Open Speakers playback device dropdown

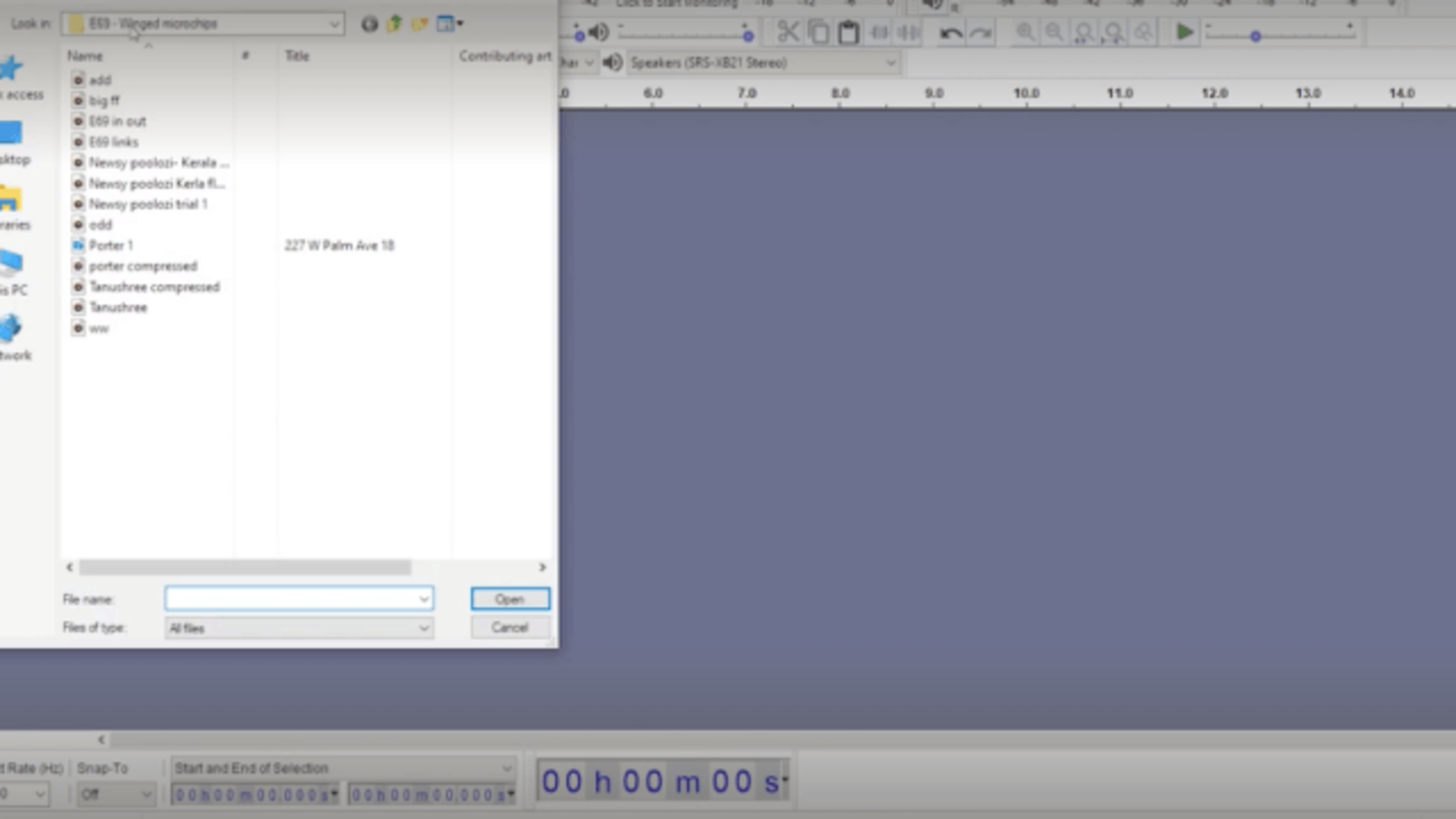890,63
